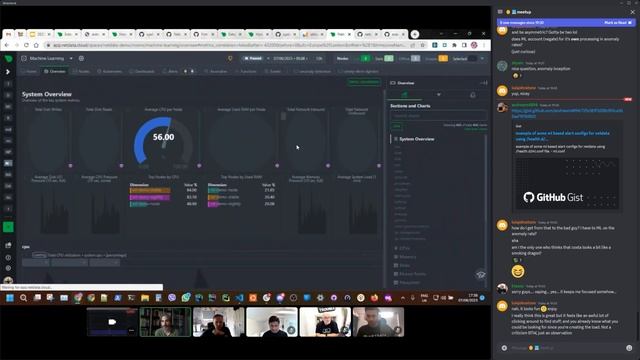Image resolution: width=640 pixels, height=360 pixels.
Task: Open the GitHub Gist preview image
Action: [x=567, y=184]
